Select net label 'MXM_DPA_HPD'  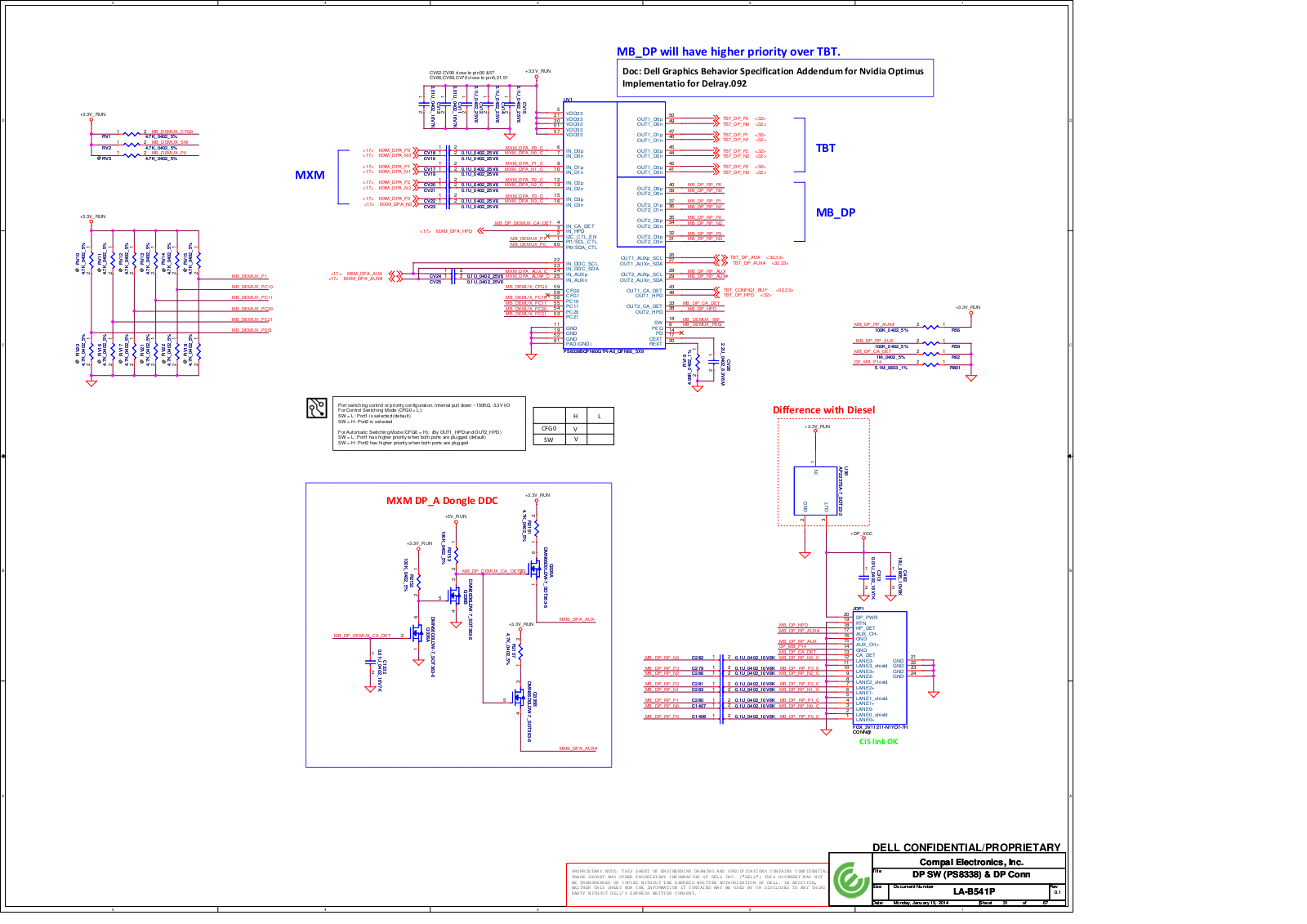point(453,231)
